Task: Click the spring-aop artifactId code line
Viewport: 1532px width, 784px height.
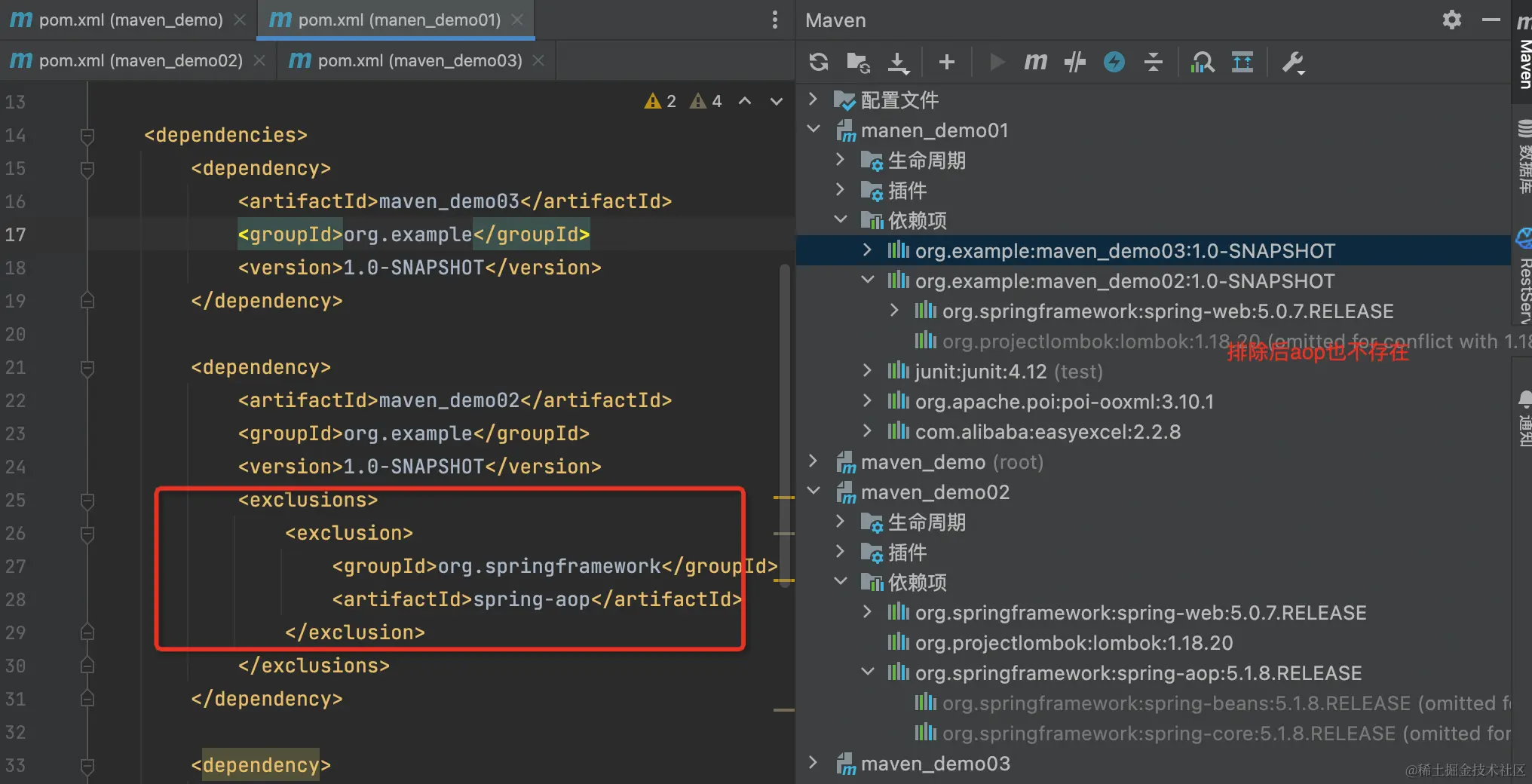Action: pos(537,600)
